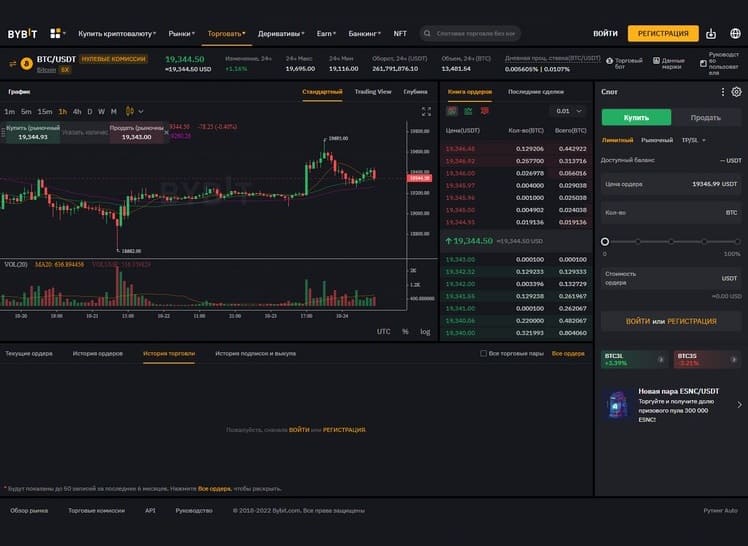Image resolution: width=748 pixels, height=546 pixels.
Task: Click the All Orders link beside checkbox
Action: 568,353
